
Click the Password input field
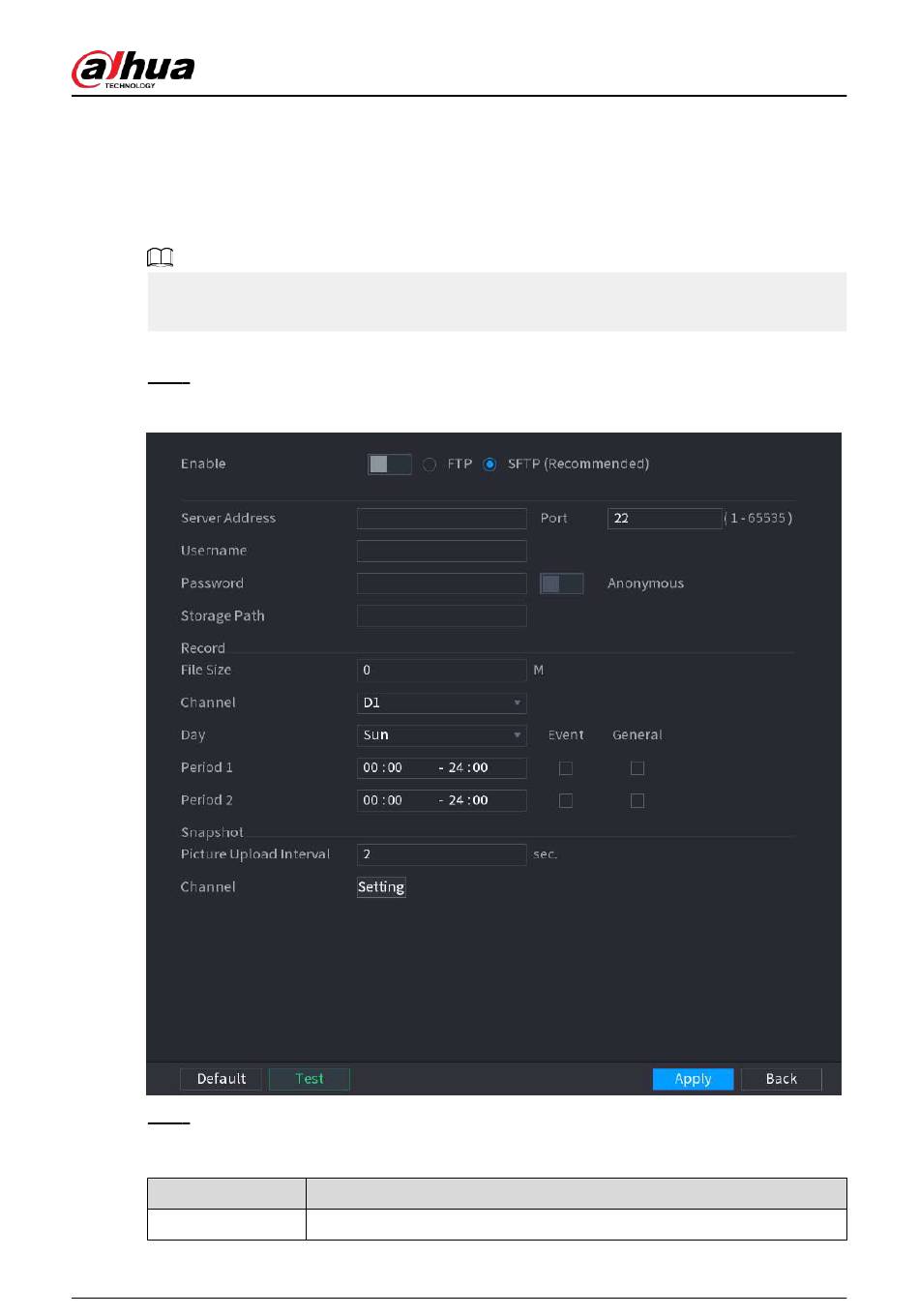[x=442, y=583]
